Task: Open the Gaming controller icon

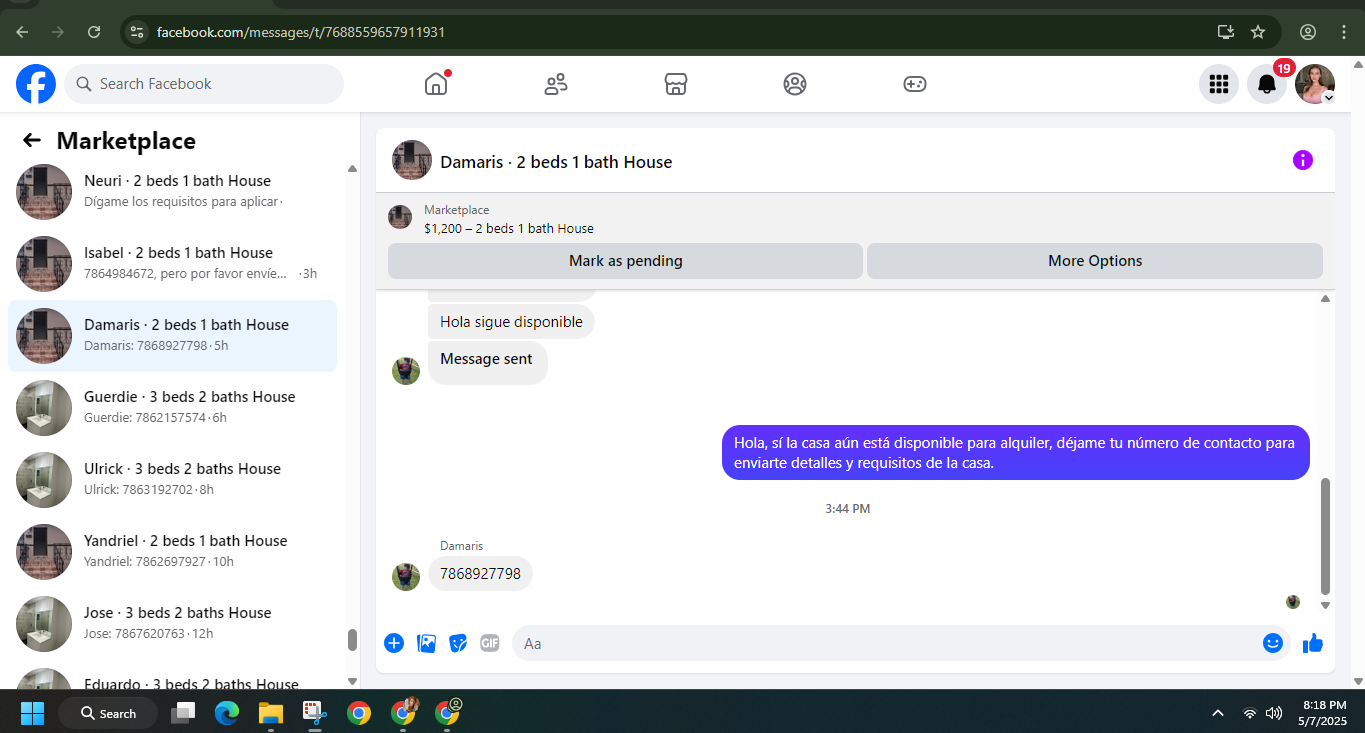Action: (x=915, y=84)
